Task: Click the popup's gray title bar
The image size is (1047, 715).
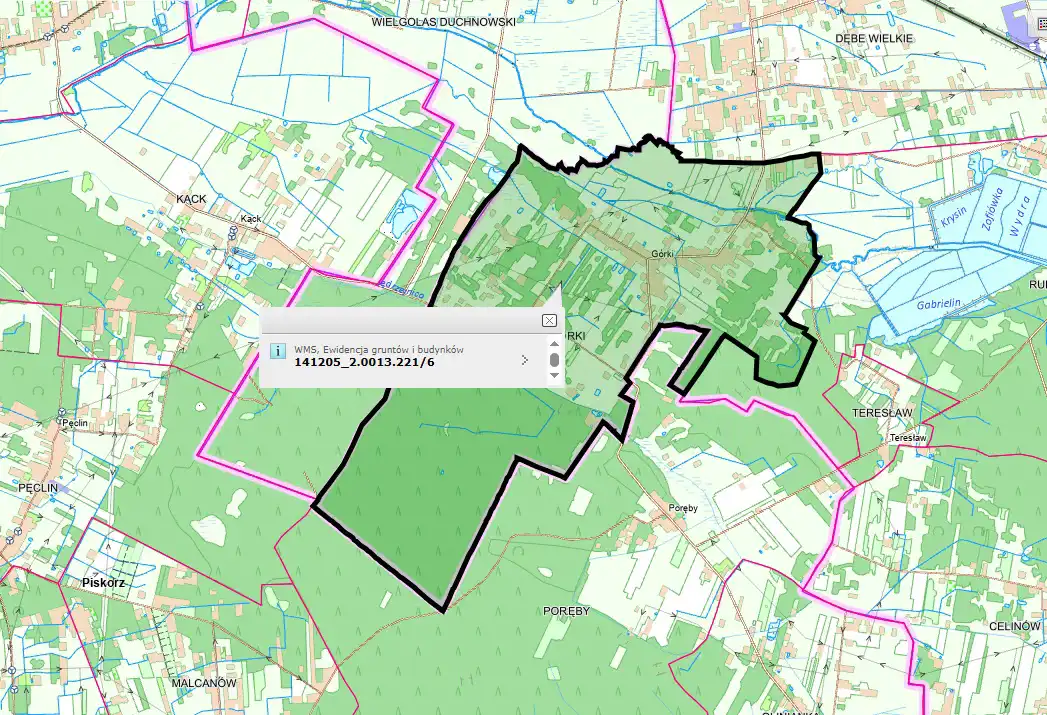Action: pyautogui.click(x=400, y=321)
